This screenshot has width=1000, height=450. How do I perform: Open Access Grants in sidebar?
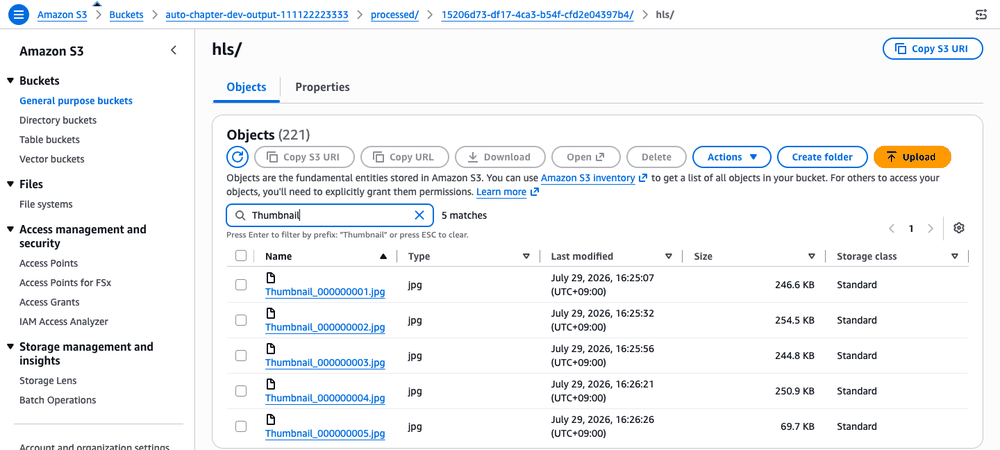(x=49, y=302)
